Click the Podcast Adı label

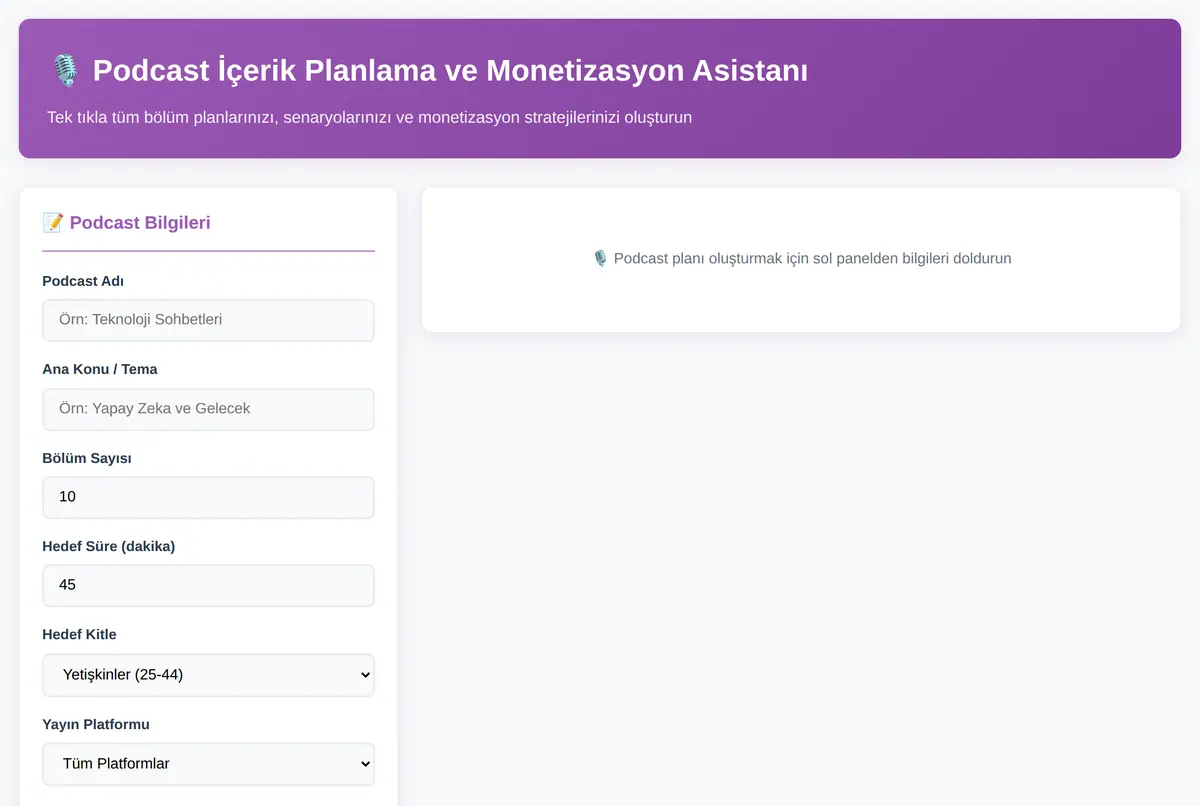tap(83, 281)
